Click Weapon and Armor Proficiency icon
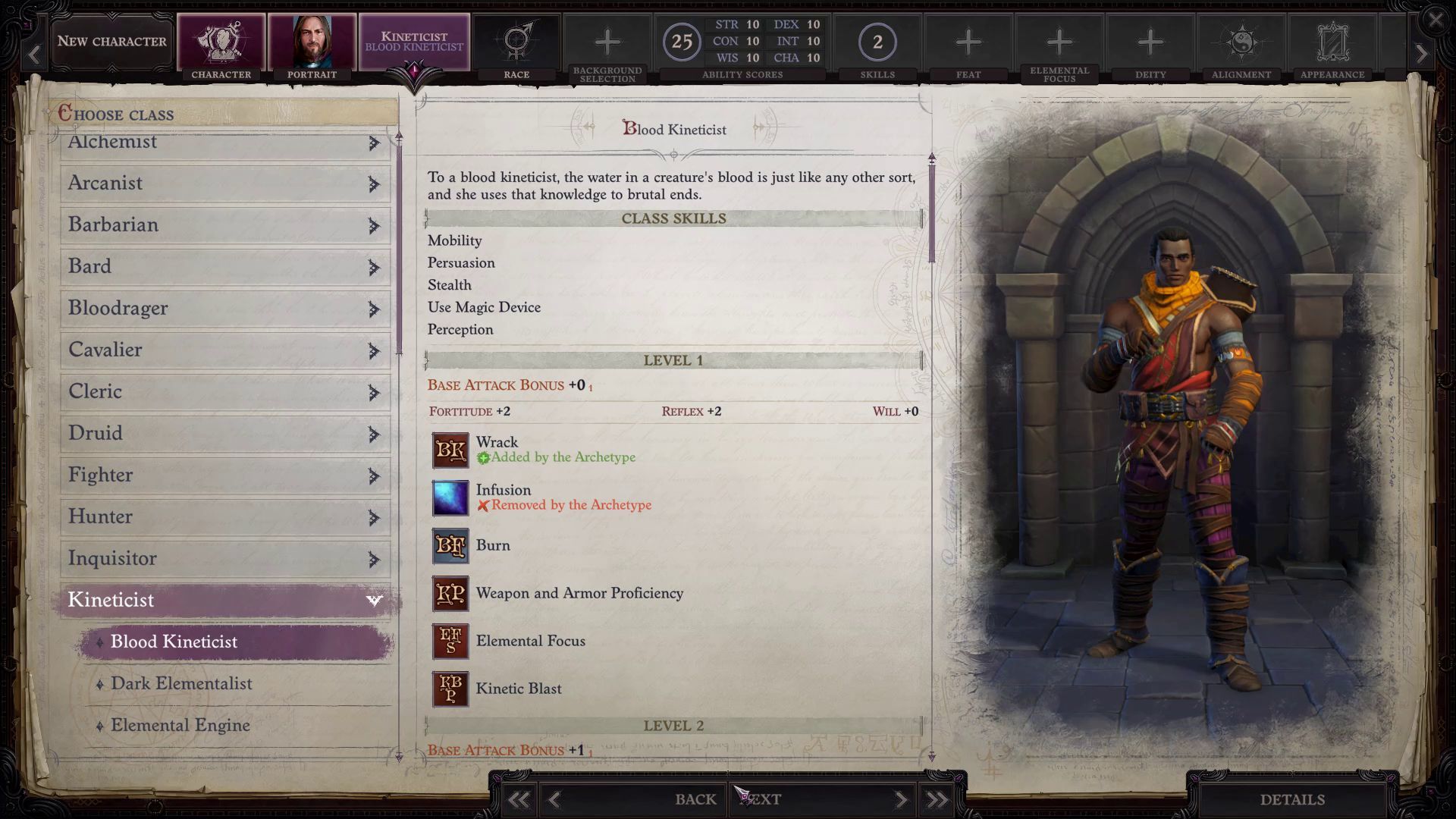This screenshot has width=1456, height=819. pyautogui.click(x=450, y=594)
